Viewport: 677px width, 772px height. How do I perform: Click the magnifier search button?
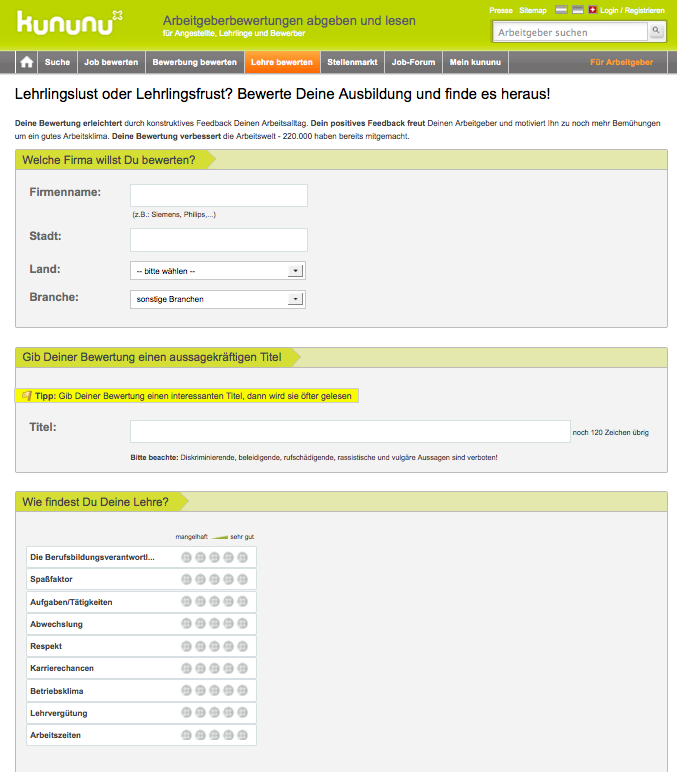pyautogui.click(x=656, y=32)
